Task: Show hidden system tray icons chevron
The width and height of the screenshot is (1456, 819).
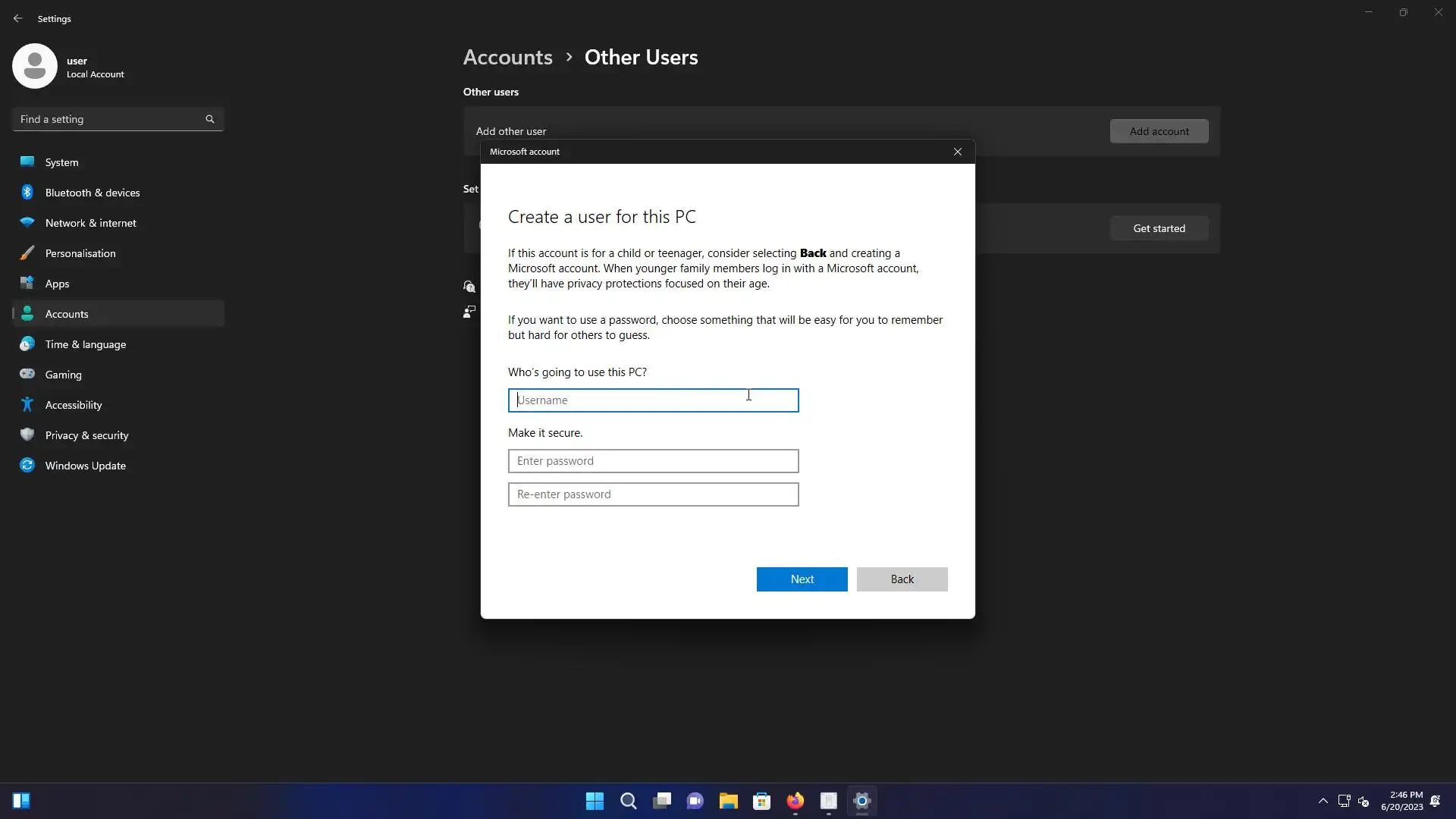Action: point(1323,801)
